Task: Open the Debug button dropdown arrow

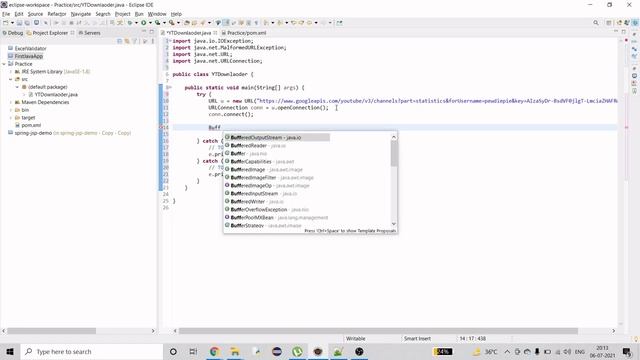Action: coord(136,23)
